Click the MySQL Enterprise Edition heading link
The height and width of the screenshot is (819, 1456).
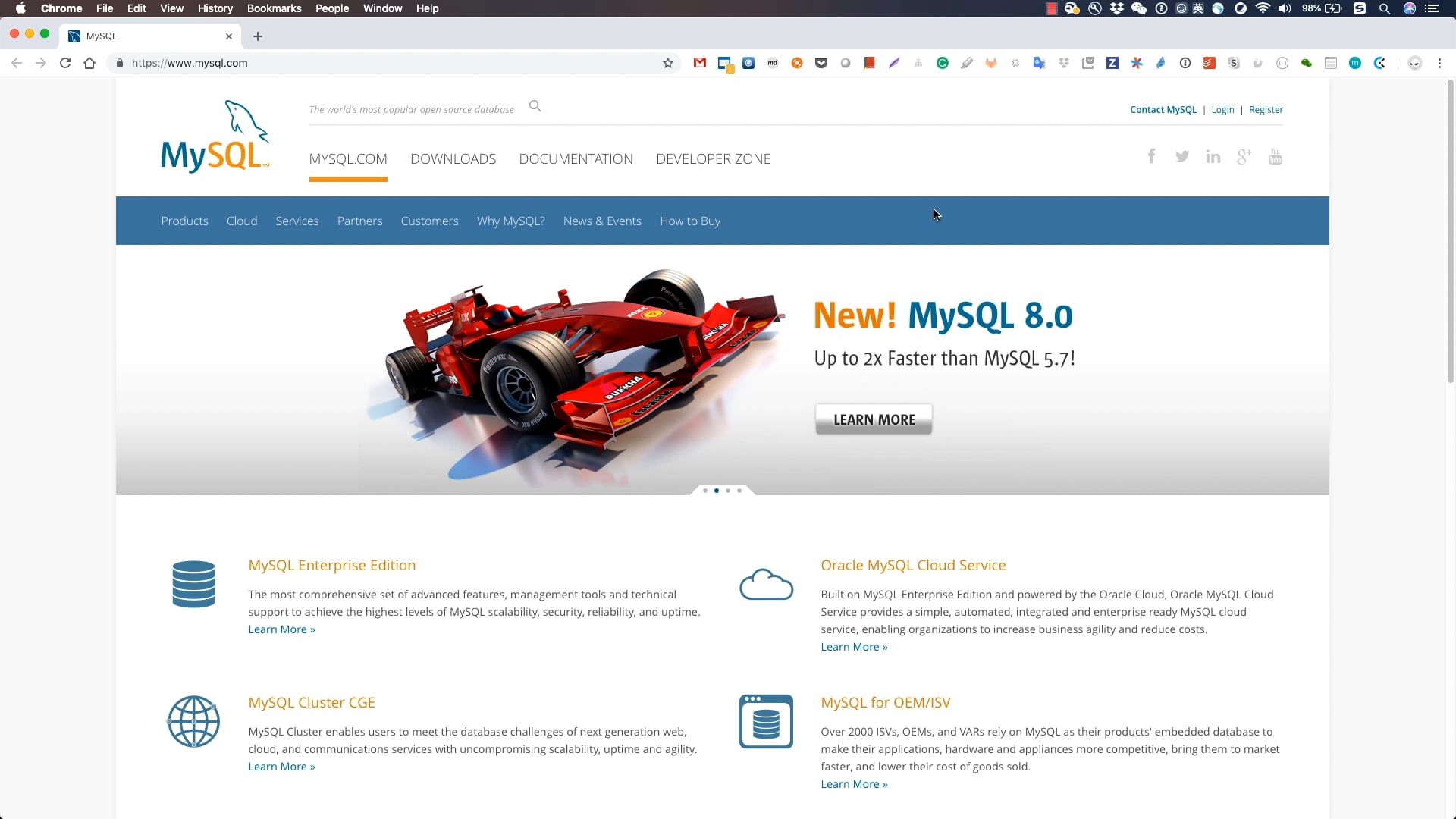click(331, 565)
